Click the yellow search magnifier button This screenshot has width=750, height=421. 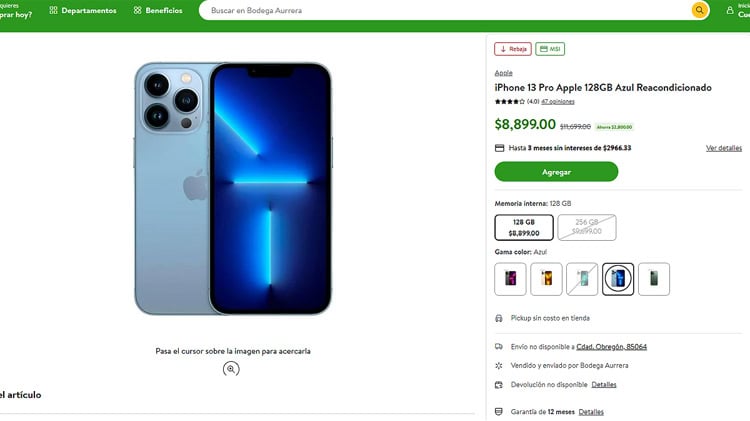(x=700, y=10)
